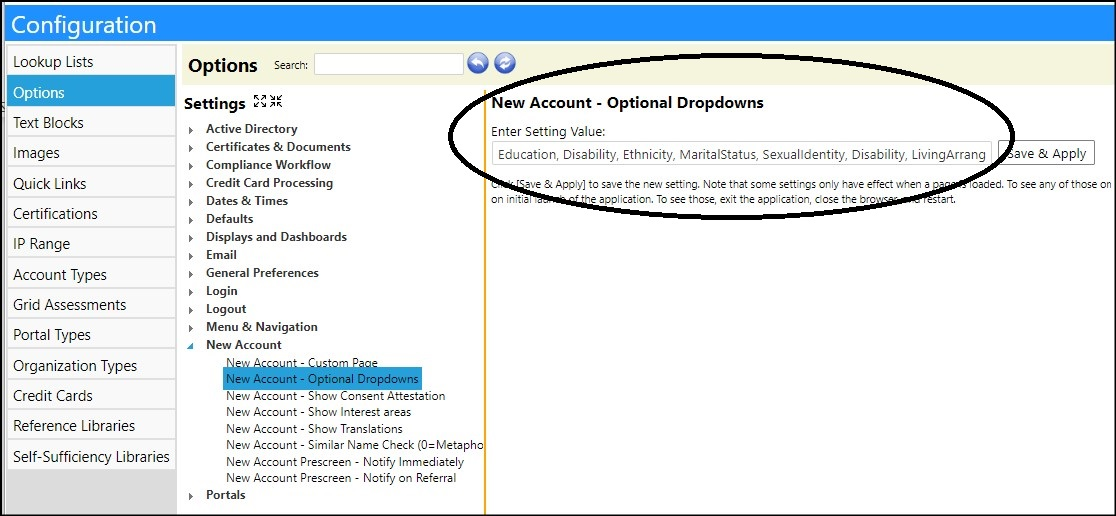
Task: Select Options in the sidebar
Action: [x=91, y=92]
